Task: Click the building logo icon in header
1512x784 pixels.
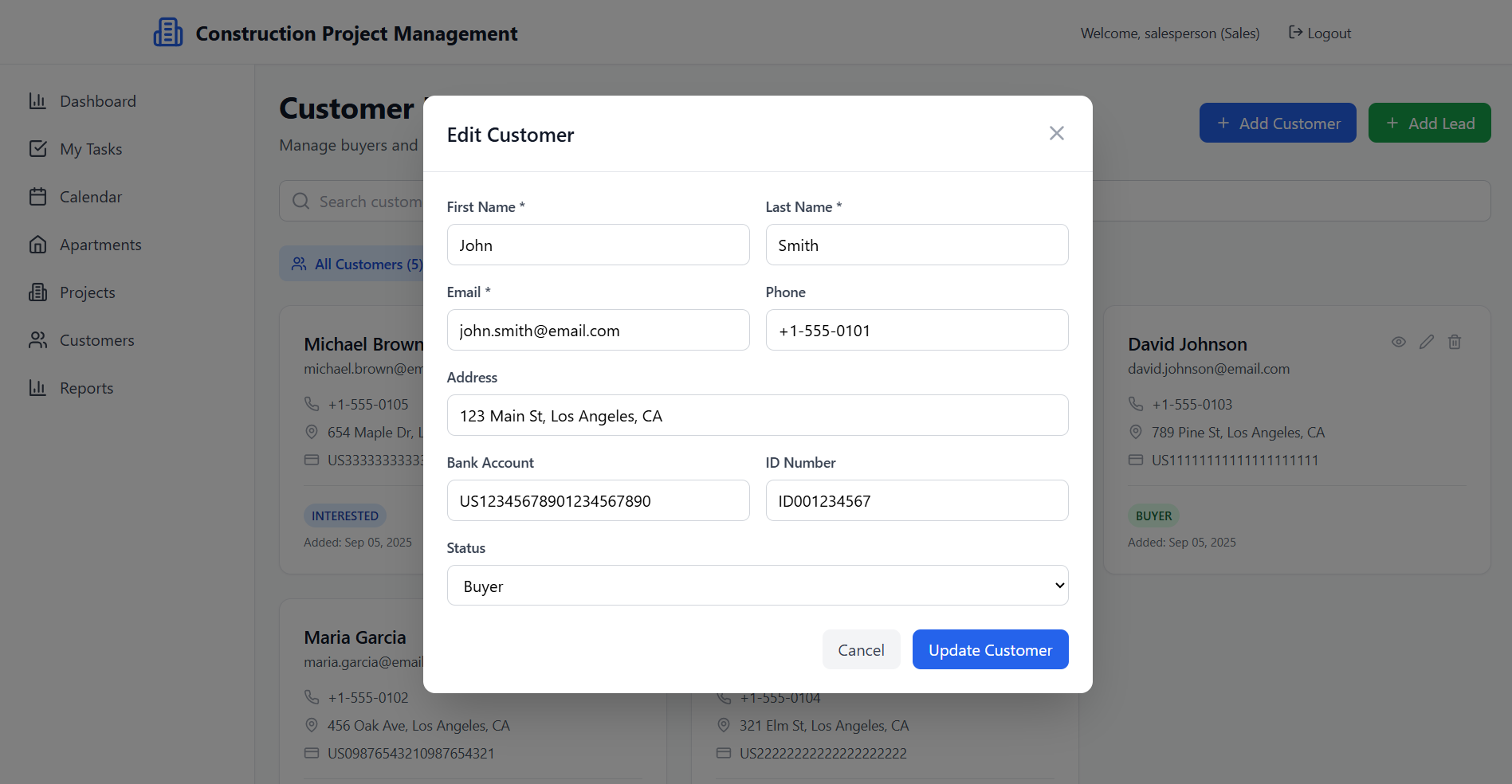Action: point(167,33)
